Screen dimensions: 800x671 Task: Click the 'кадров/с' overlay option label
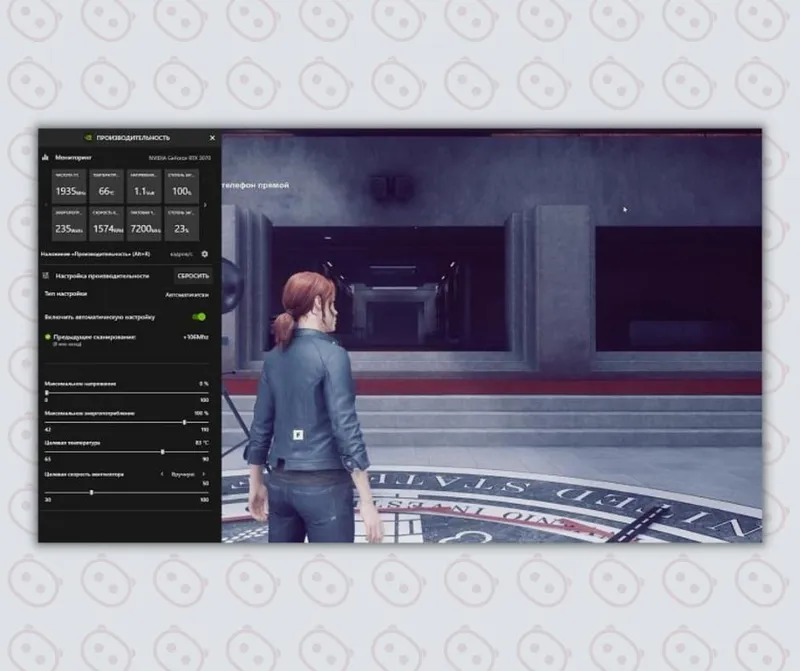[181, 254]
